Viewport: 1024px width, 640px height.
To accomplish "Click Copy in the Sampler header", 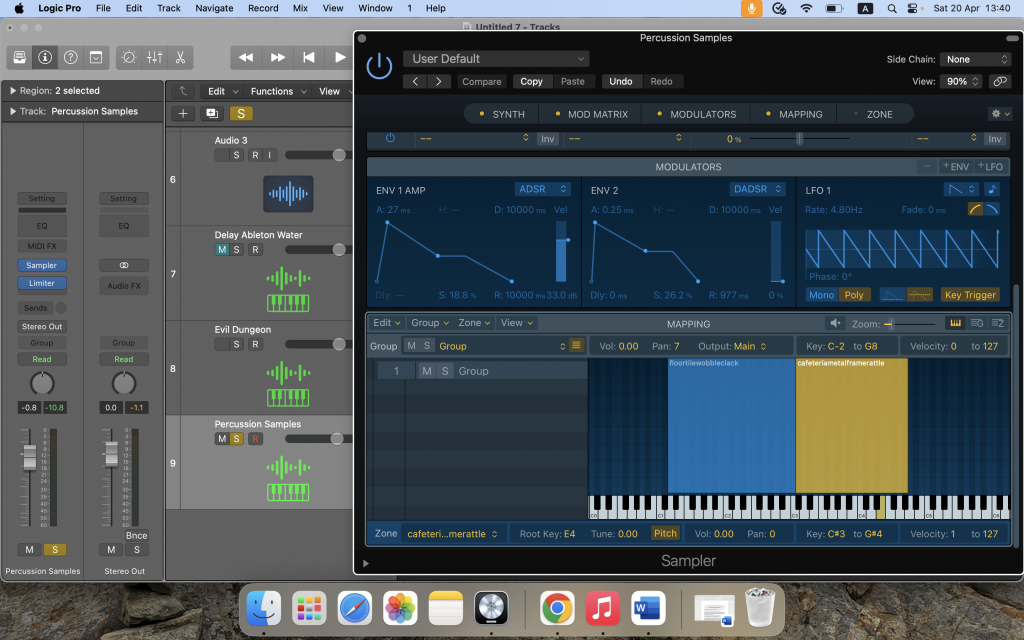I will [x=531, y=82].
